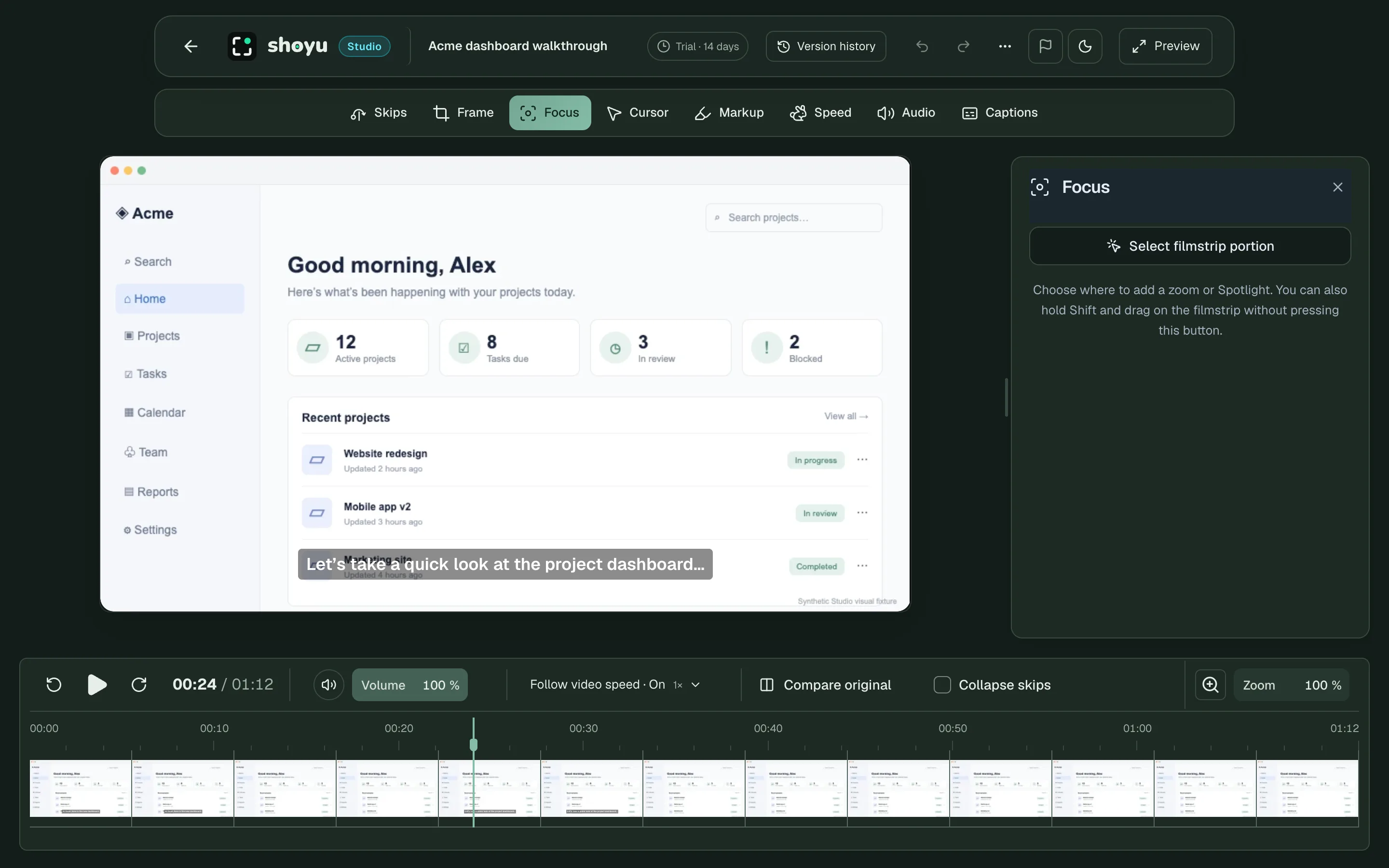Open the Markup tool tab
This screenshot has width=1389, height=868.
pyautogui.click(x=729, y=112)
